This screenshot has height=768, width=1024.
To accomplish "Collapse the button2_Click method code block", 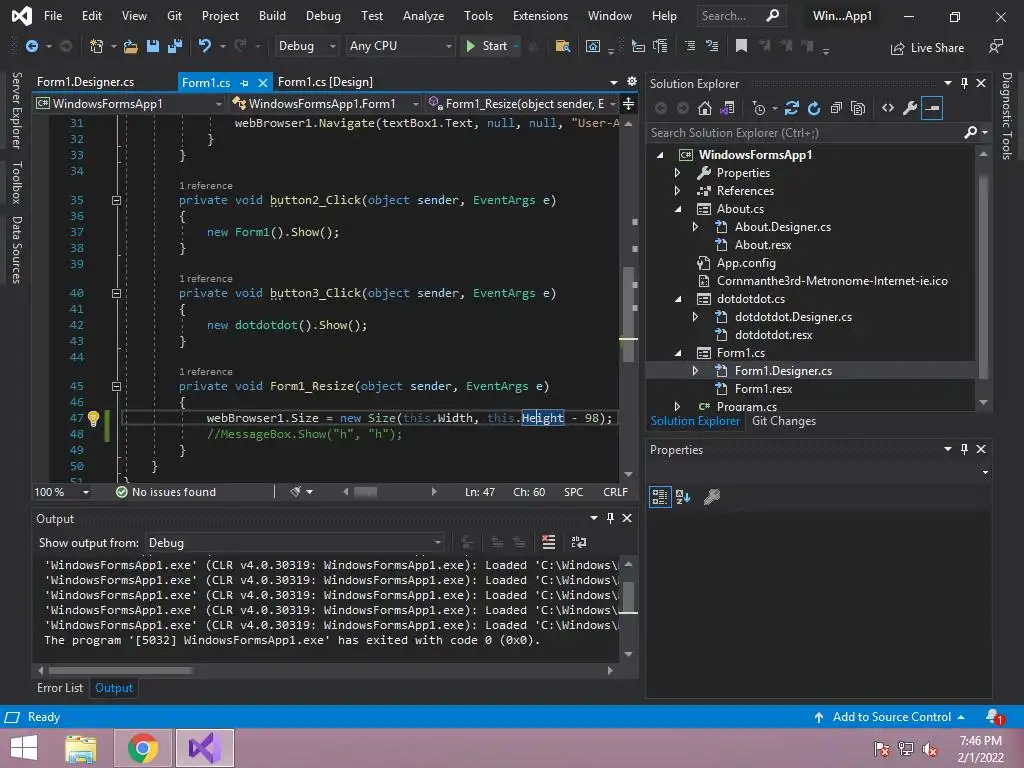I will coord(116,200).
